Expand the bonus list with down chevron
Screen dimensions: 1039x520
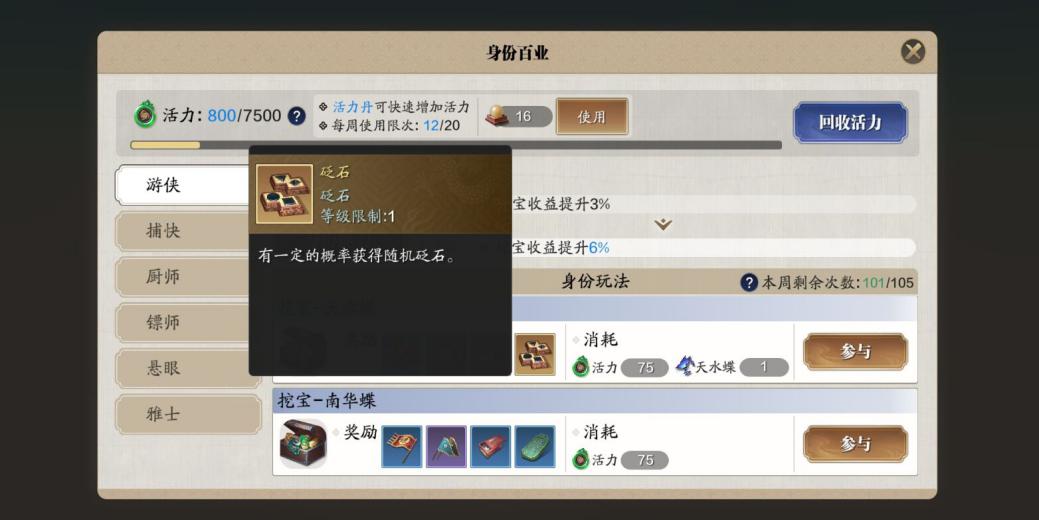(663, 225)
